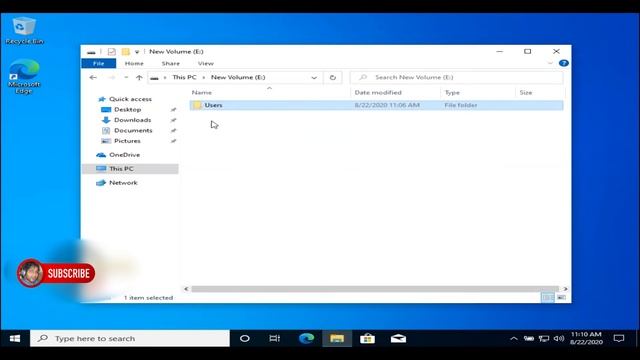Image resolution: width=640 pixels, height=360 pixels.
Task: Click the New Folder quick access toolbar icon
Action: 126,52
